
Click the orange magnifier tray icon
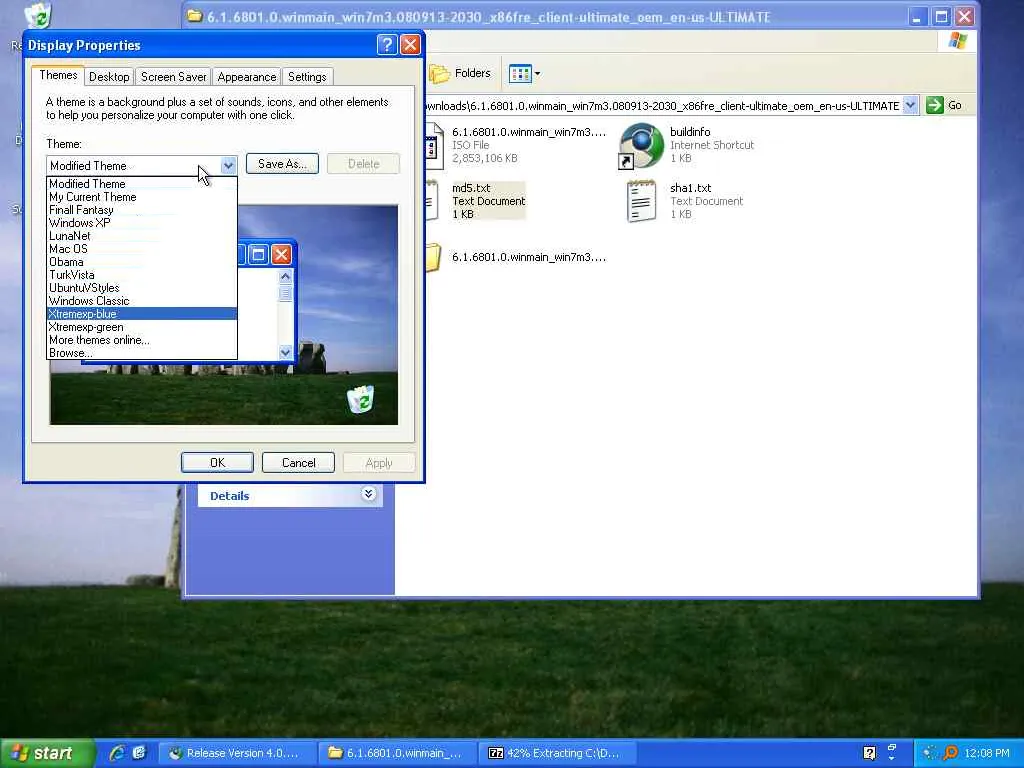click(950, 753)
